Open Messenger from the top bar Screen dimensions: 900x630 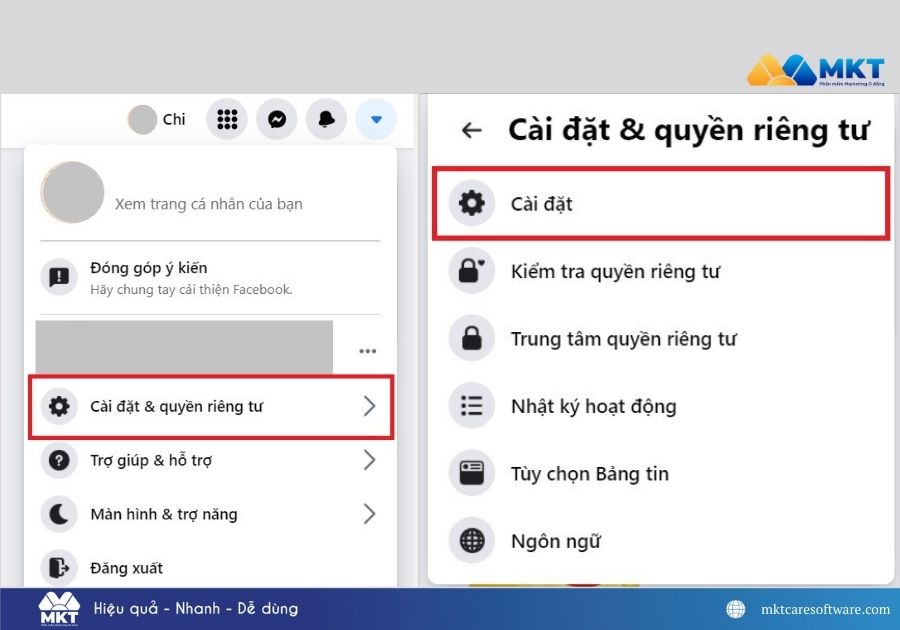[x=276, y=119]
